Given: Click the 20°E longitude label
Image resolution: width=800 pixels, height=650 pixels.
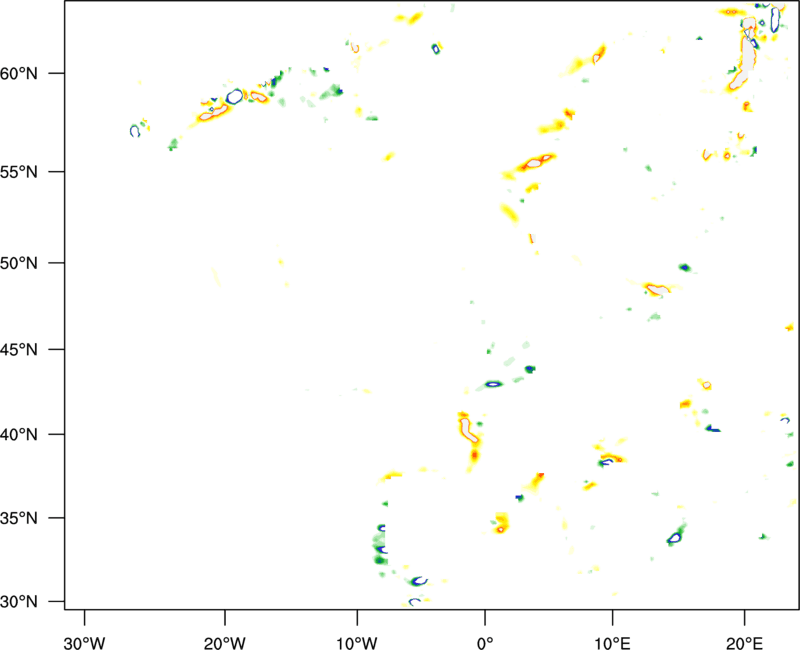Looking at the screenshot, I should click(x=744, y=643).
